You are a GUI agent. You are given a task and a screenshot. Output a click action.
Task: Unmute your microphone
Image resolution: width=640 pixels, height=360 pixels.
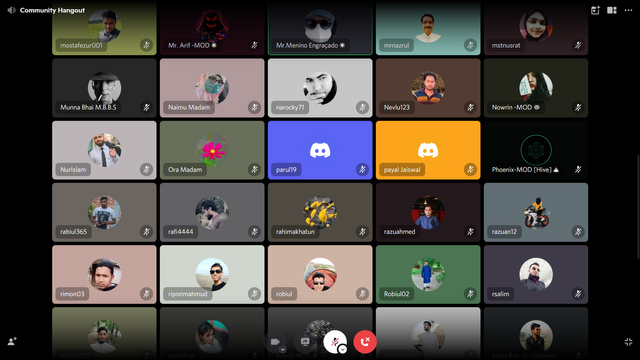tap(334, 341)
